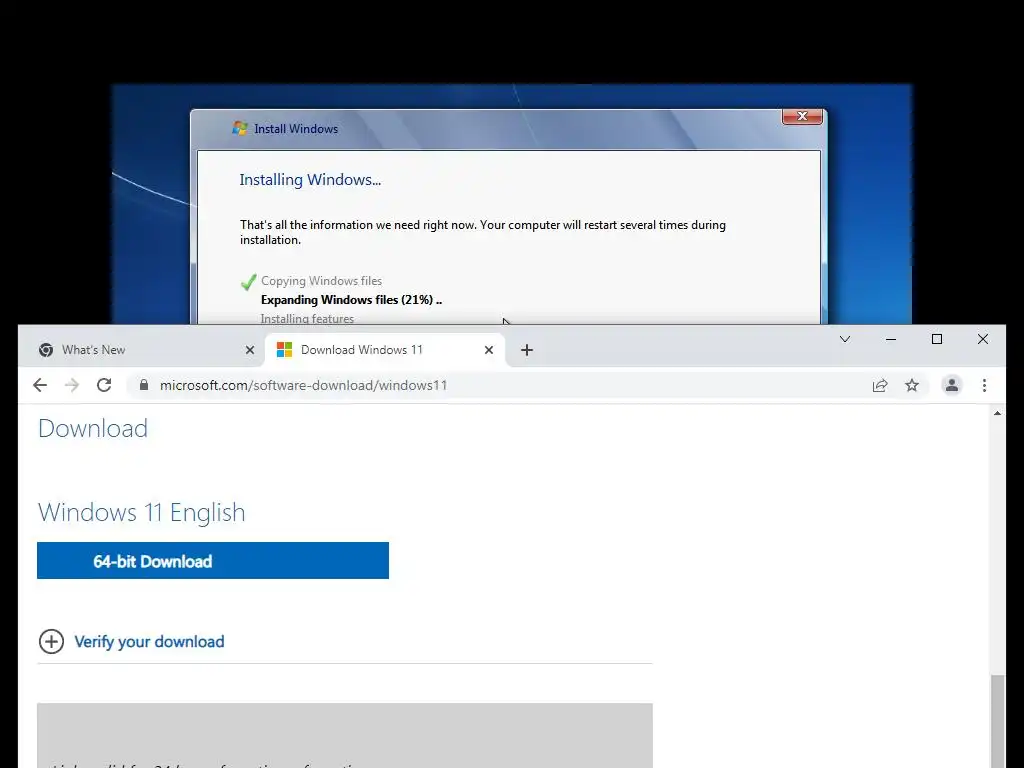Click the vertical scrollbar thumb
This screenshot has width=1024, height=768.
(x=997, y=721)
